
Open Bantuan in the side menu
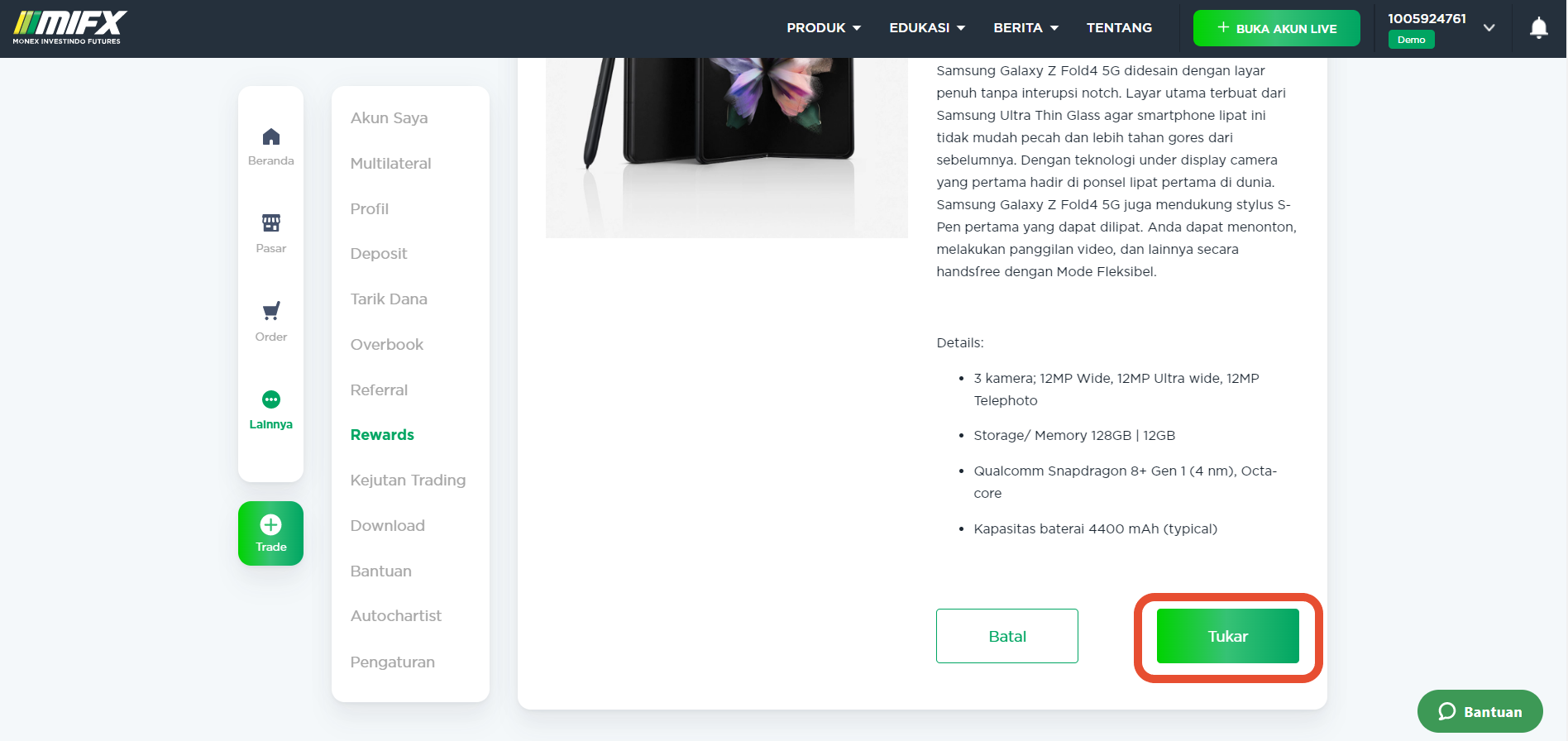point(380,571)
